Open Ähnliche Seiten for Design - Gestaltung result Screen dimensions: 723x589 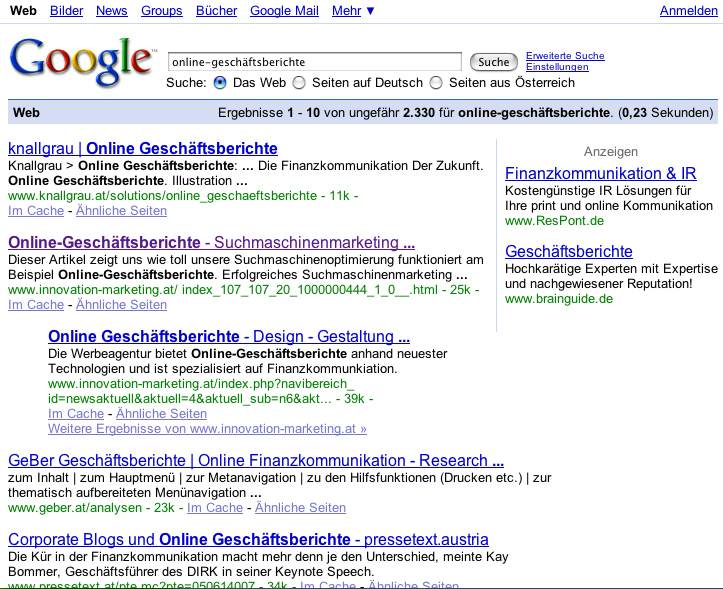[x=161, y=414]
